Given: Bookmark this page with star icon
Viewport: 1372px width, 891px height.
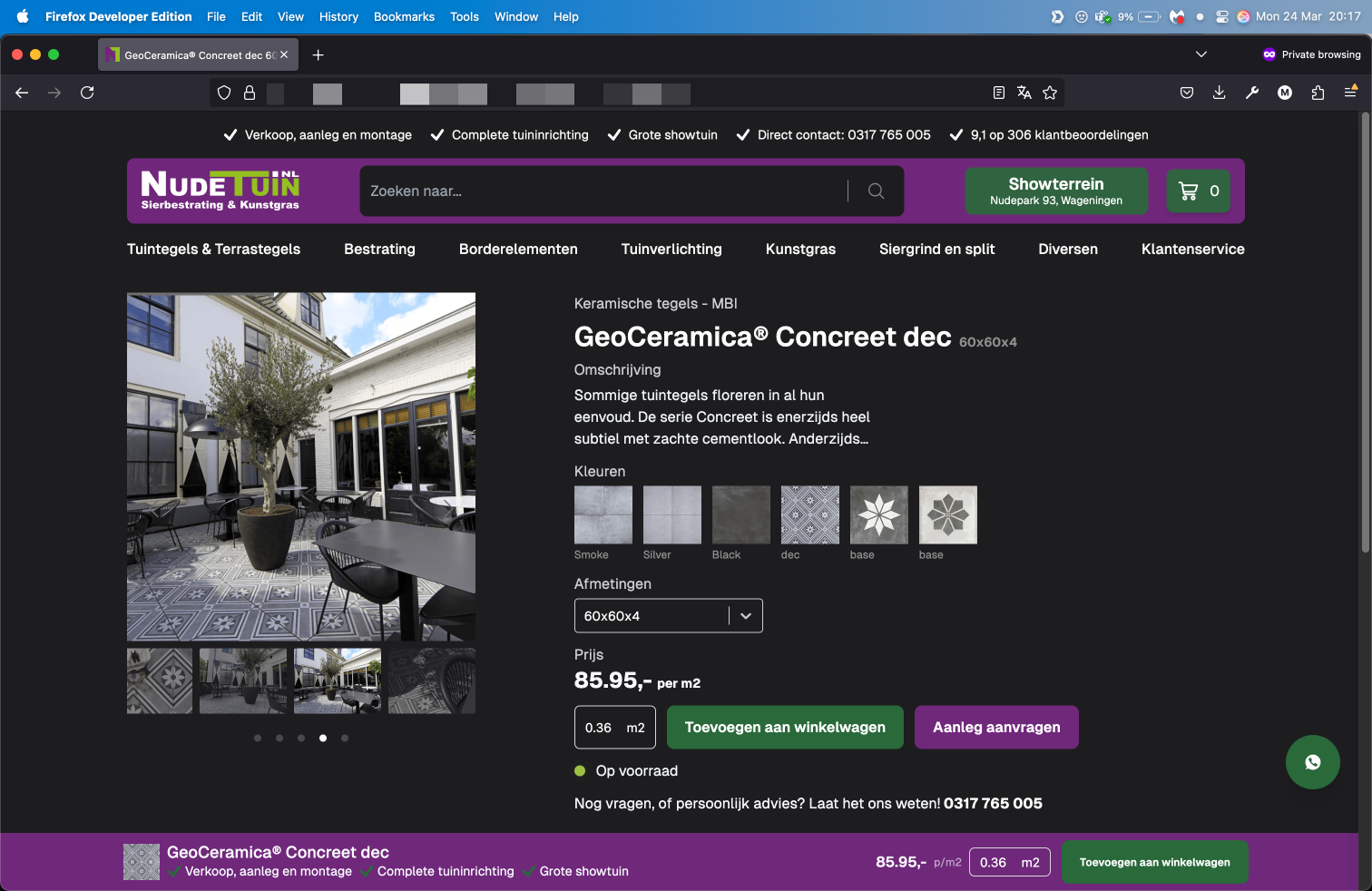Looking at the screenshot, I should tap(1050, 93).
